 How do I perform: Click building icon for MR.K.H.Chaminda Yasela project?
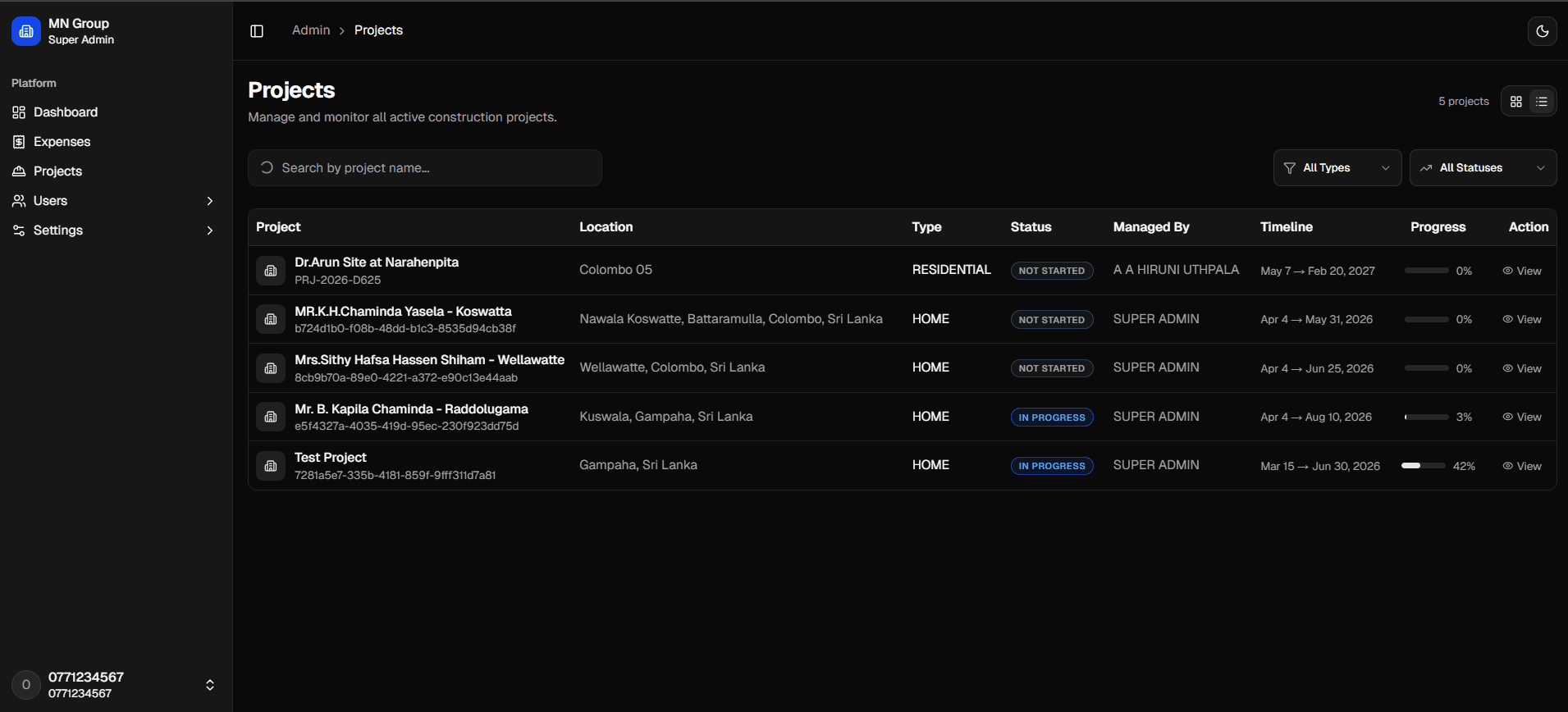click(x=271, y=319)
